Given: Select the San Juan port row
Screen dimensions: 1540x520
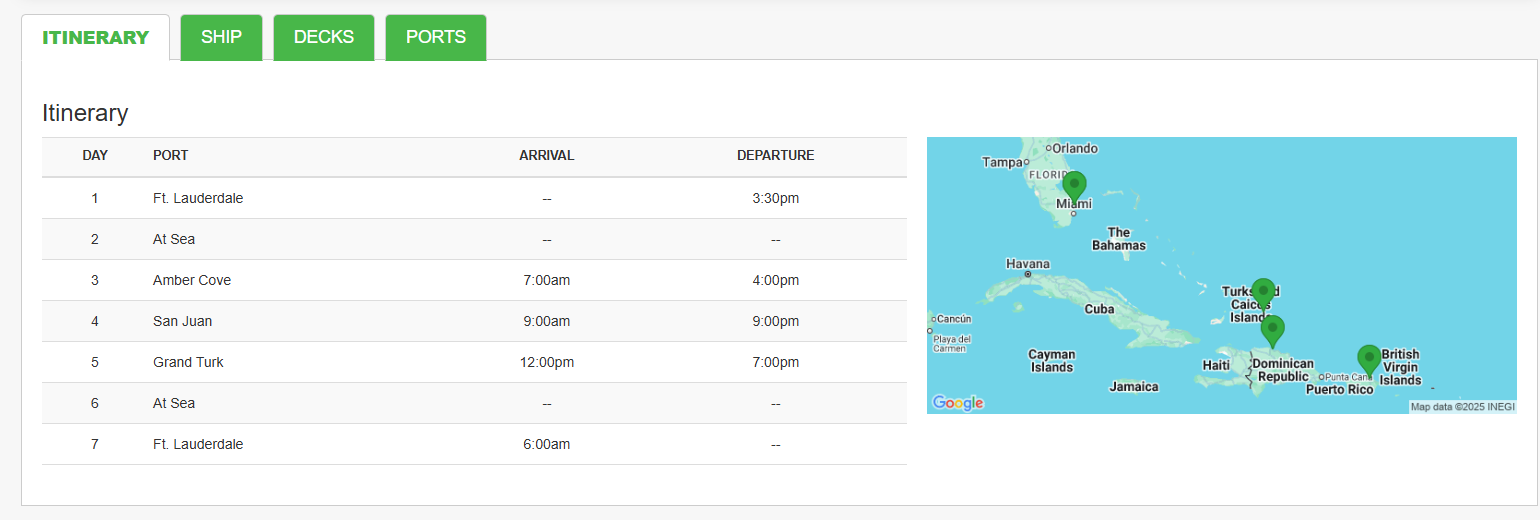Looking at the screenshot, I should point(182,321).
